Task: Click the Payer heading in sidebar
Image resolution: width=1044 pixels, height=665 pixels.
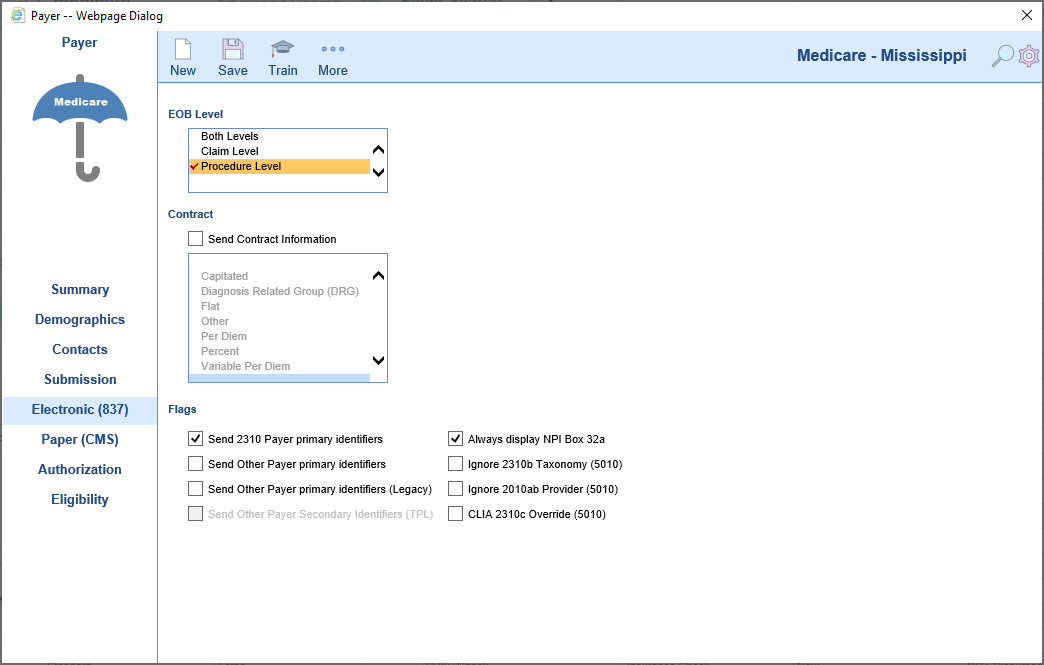Action: tap(79, 43)
